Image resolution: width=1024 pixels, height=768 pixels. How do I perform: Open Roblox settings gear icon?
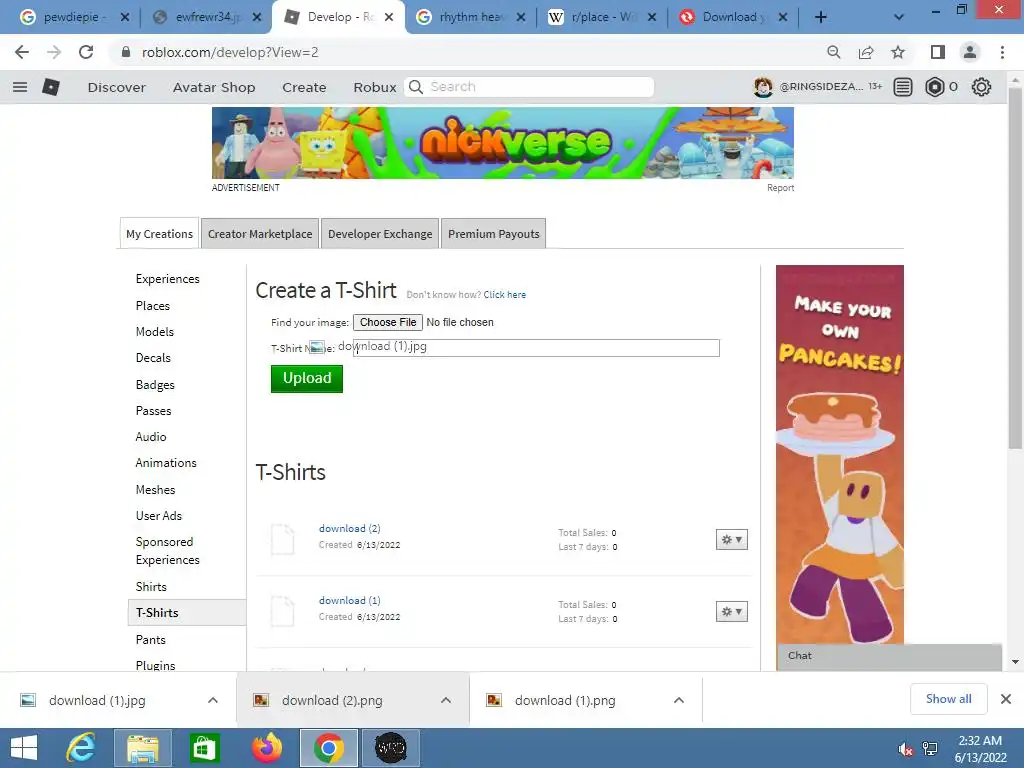tap(981, 87)
